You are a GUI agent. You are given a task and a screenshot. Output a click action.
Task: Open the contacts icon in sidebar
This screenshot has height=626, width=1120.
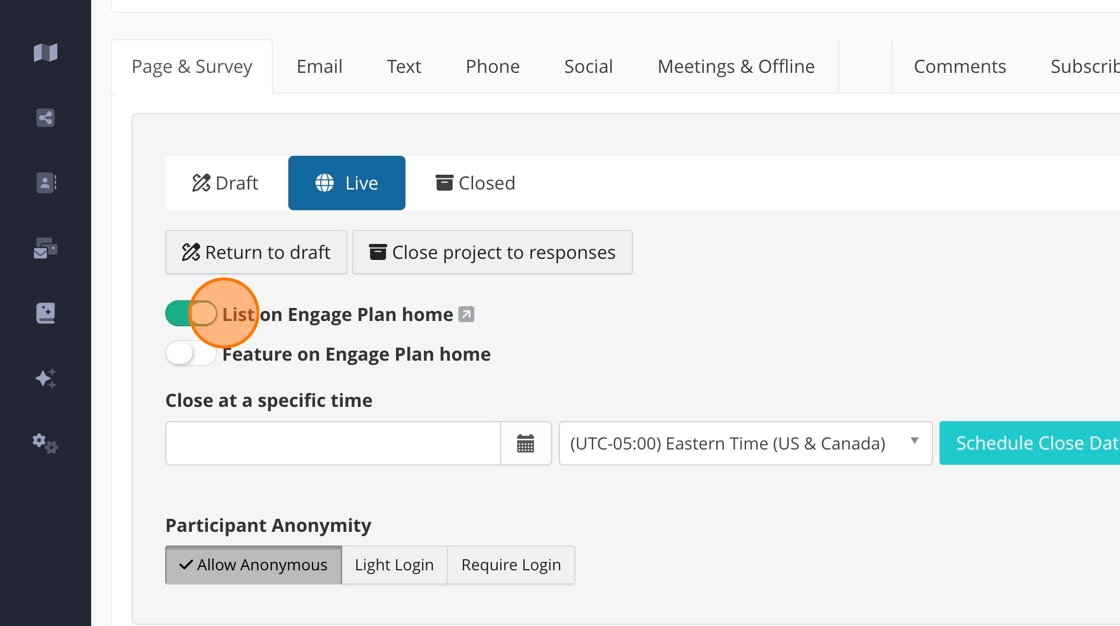(45, 183)
